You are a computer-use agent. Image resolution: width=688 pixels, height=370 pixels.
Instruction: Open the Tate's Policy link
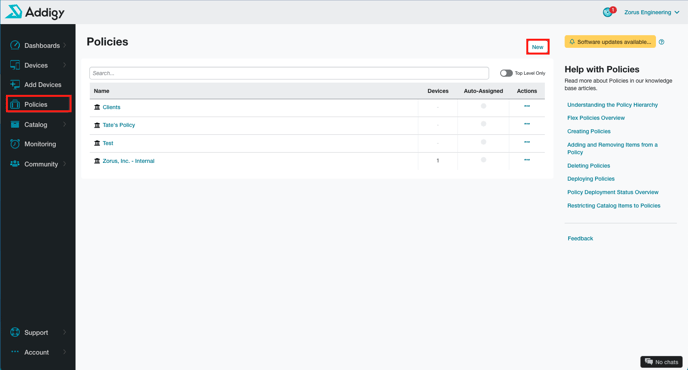click(x=119, y=125)
